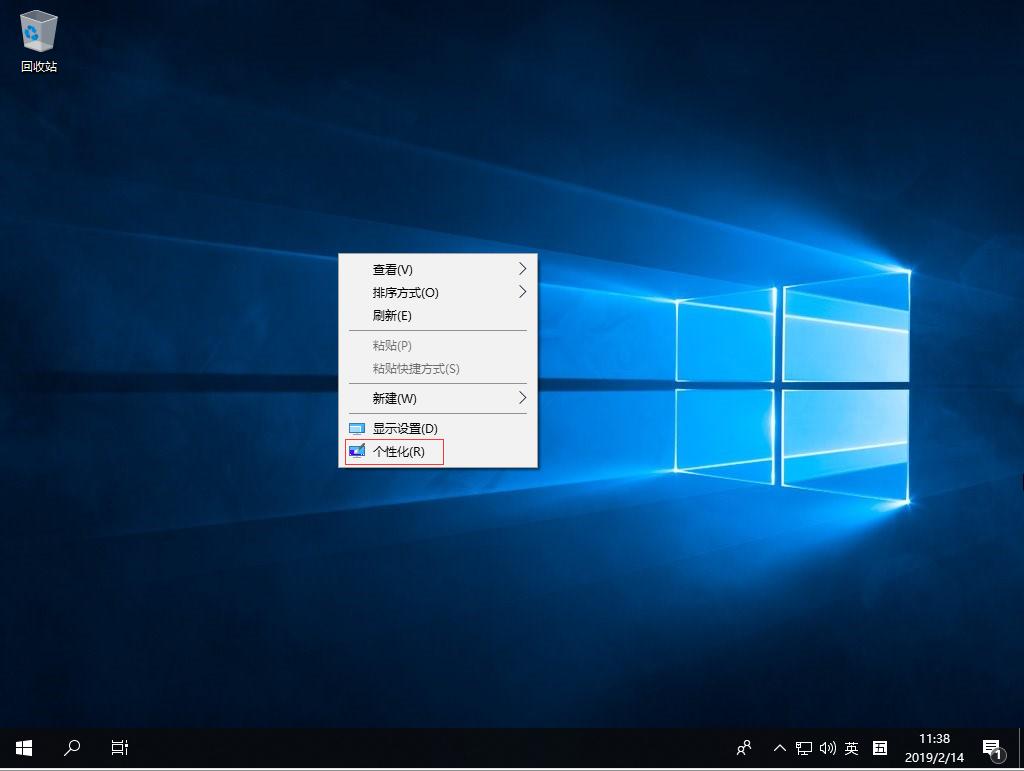
Task: Select 个性化(R) from the context menu
Action: (399, 451)
